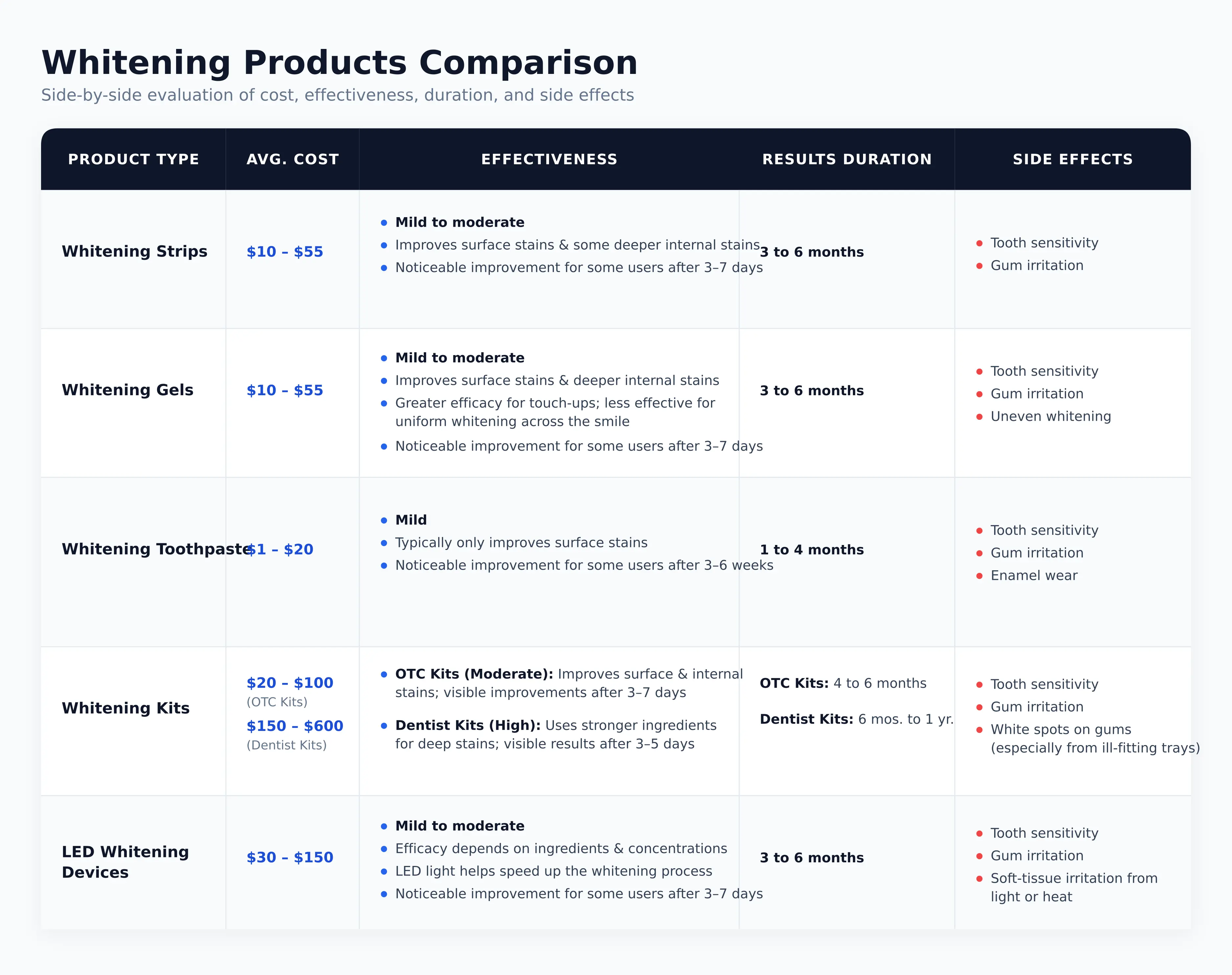Click 'Uneven whitening' side effect text
This screenshot has width=1232, height=975.
tap(1050, 417)
